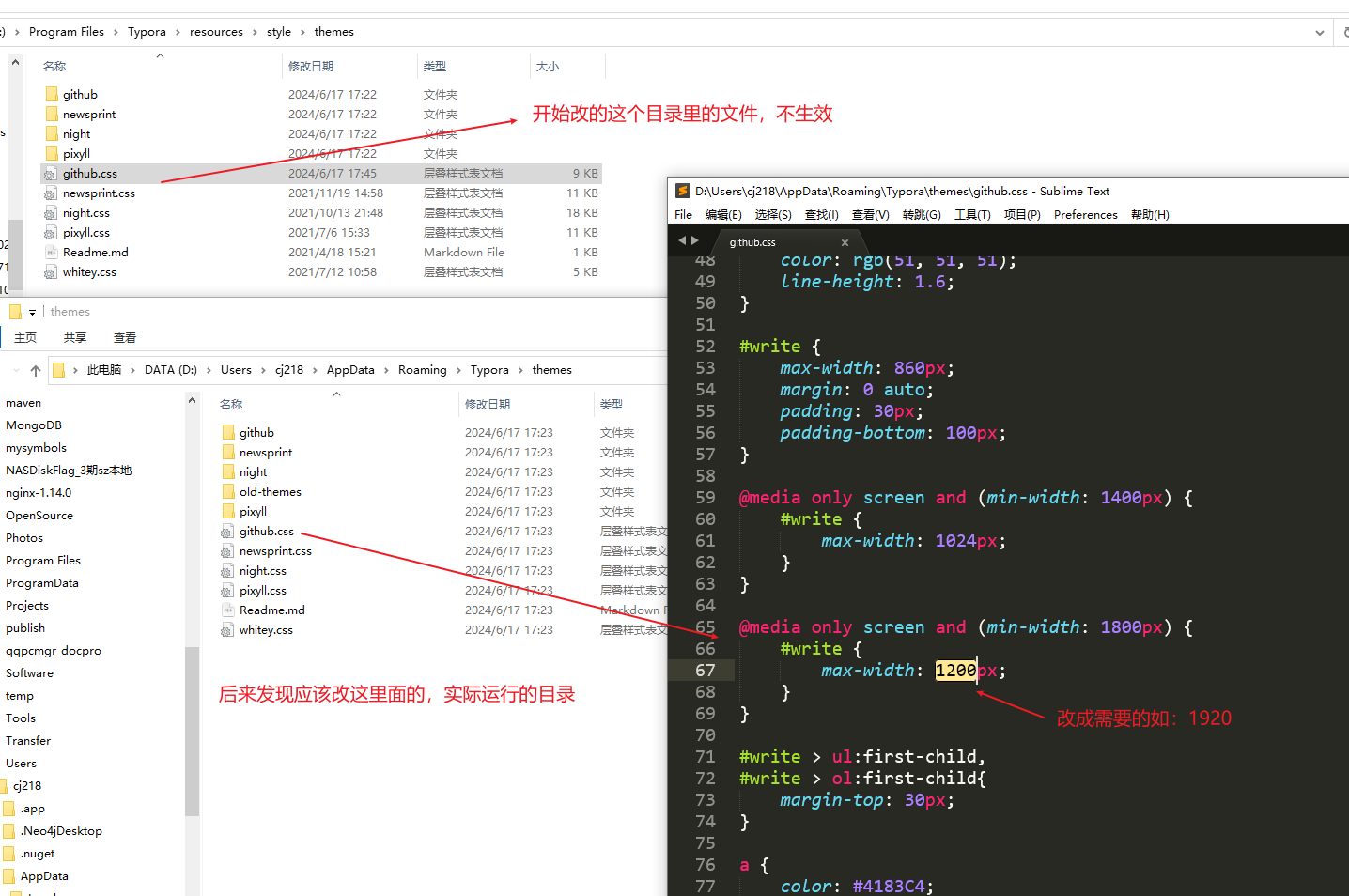The height and width of the screenshot is (896, 1349).
Task: Click Program Files in top breadcrumb
Action: click(x=67, y=32)
